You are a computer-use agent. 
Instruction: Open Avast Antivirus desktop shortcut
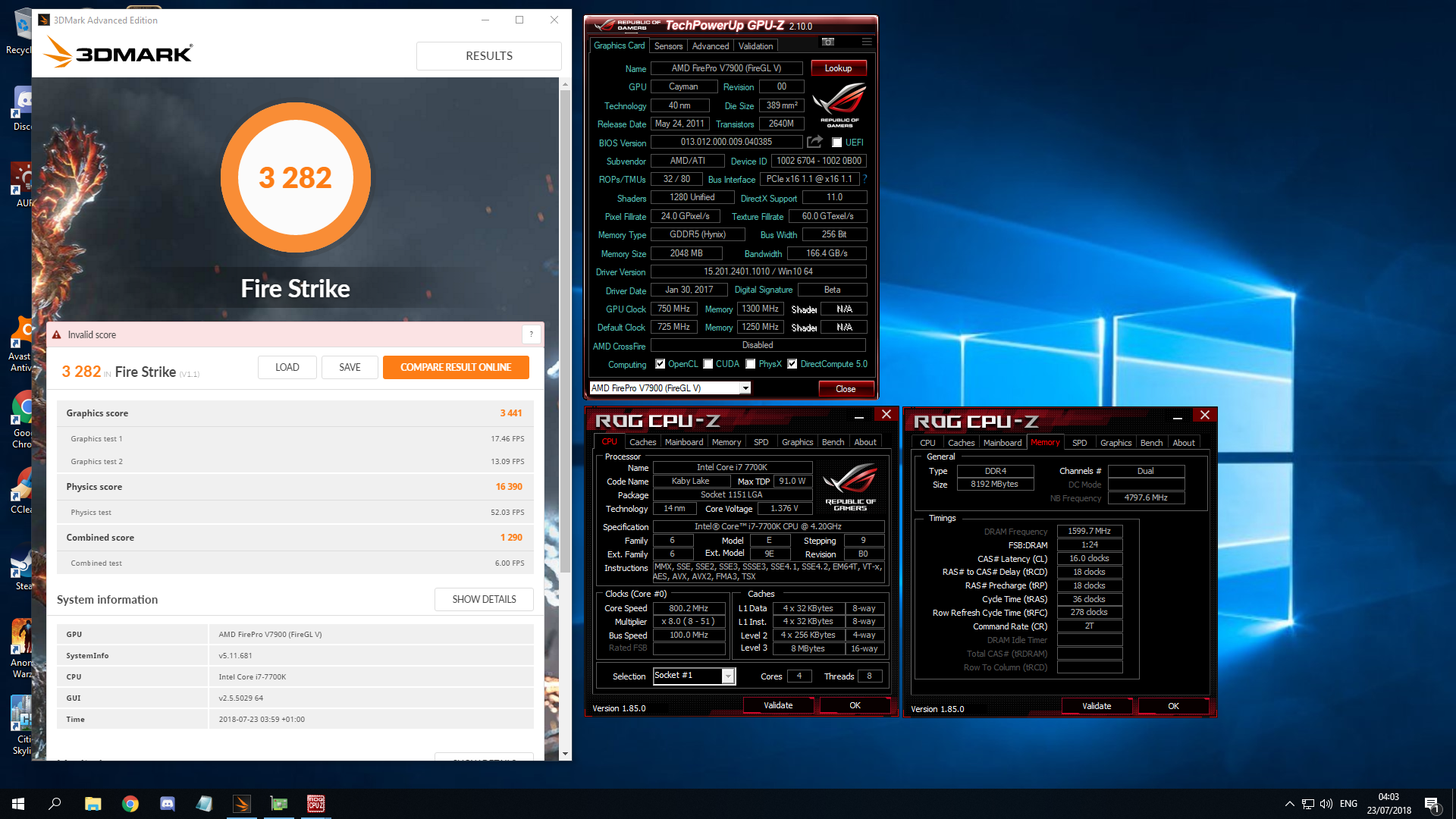tap(21, 345)
